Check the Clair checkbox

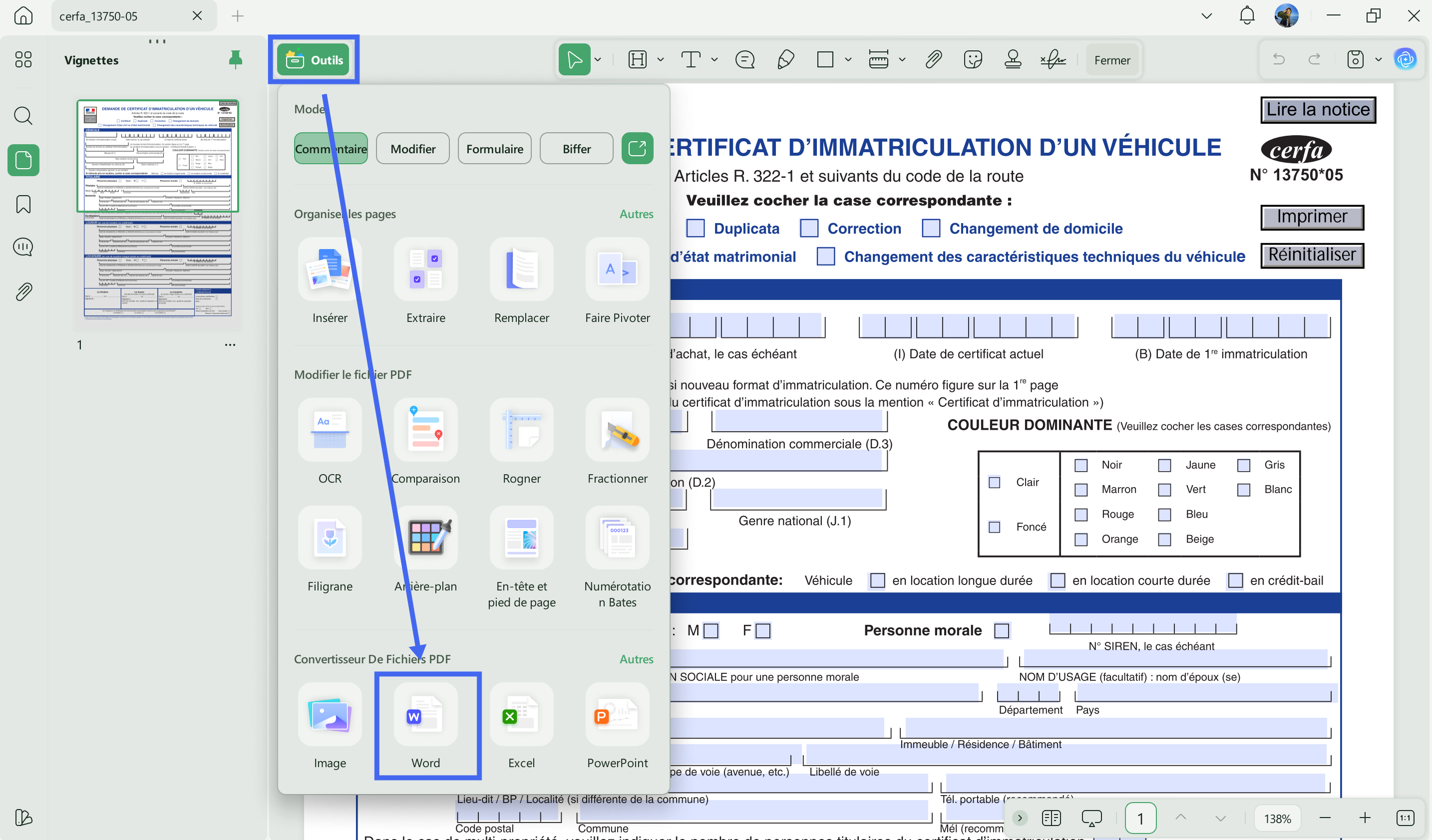995,482
